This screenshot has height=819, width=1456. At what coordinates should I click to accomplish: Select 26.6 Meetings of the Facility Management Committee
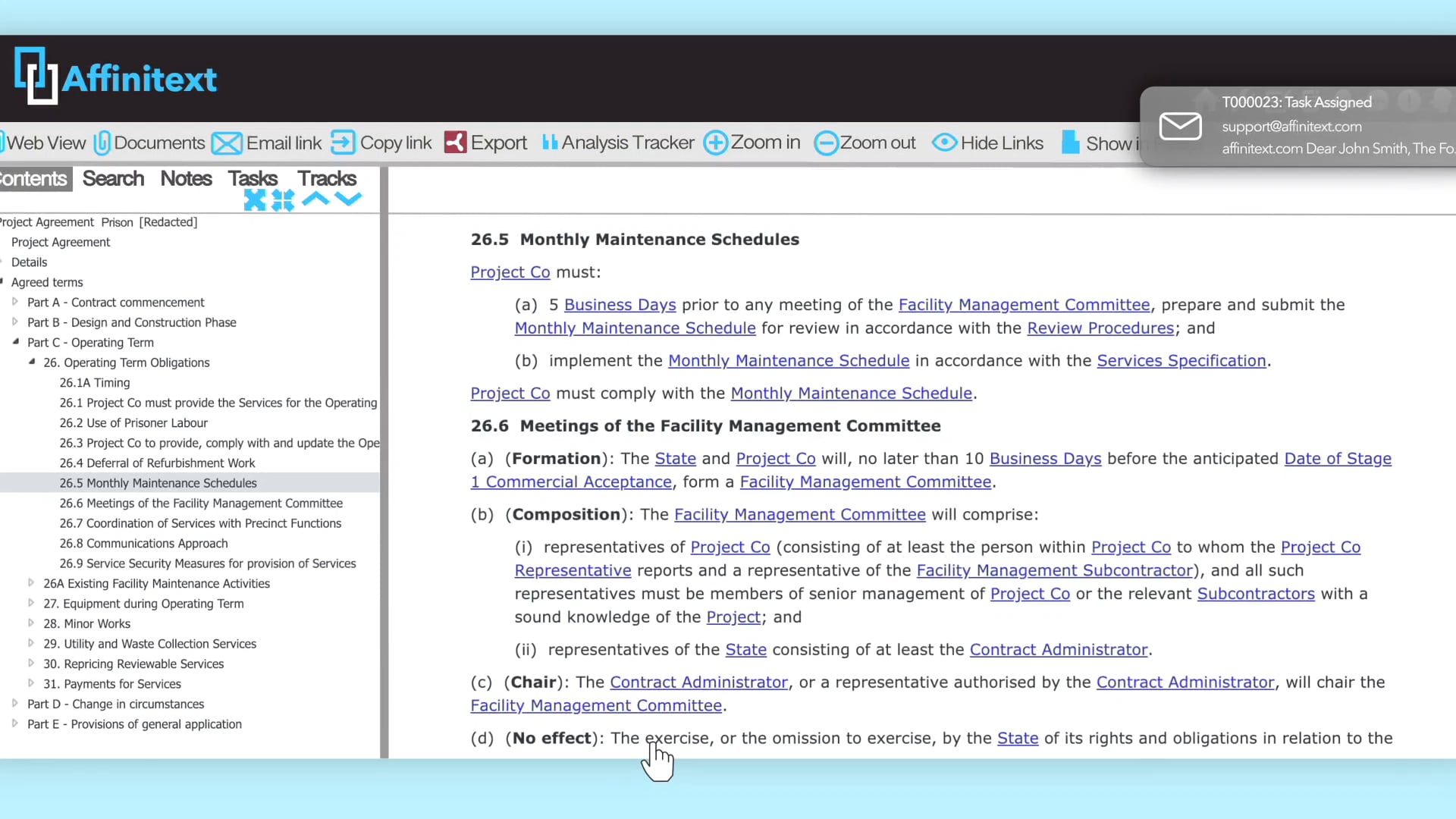[x=201, y=504]
